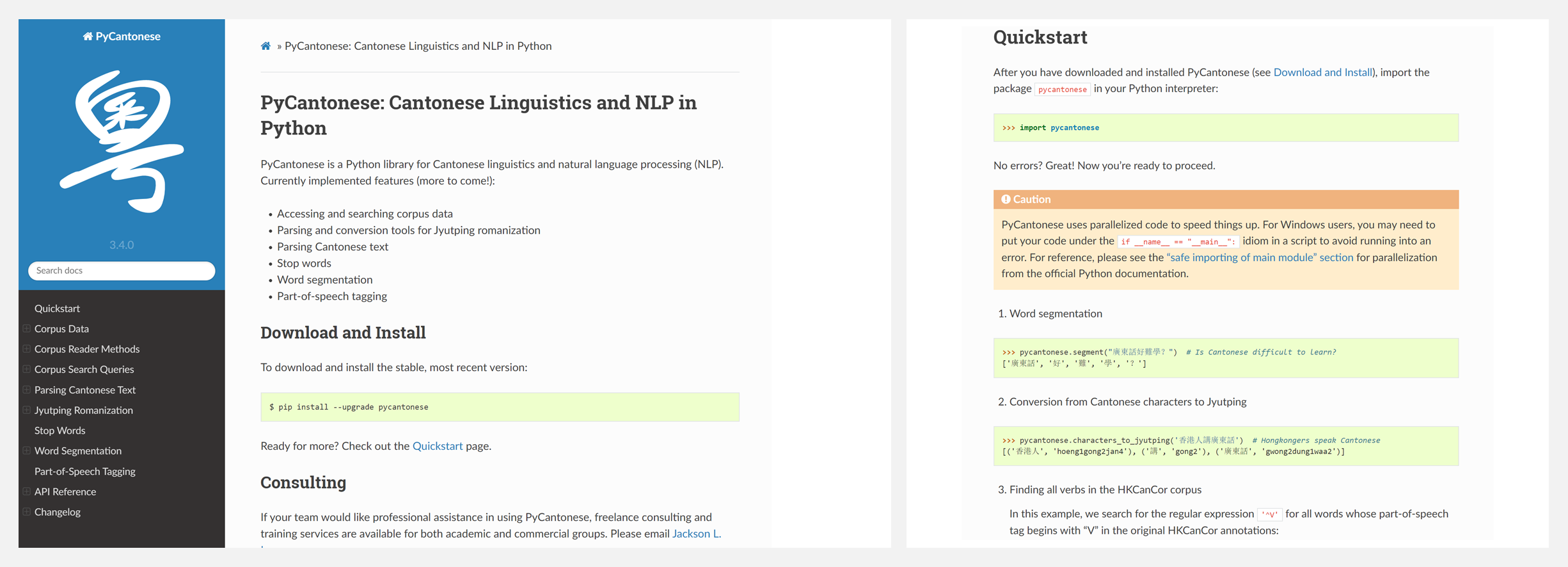Open Word Segmentation page
Viewport: 1568px width, 567px height.
pos(78,451)
